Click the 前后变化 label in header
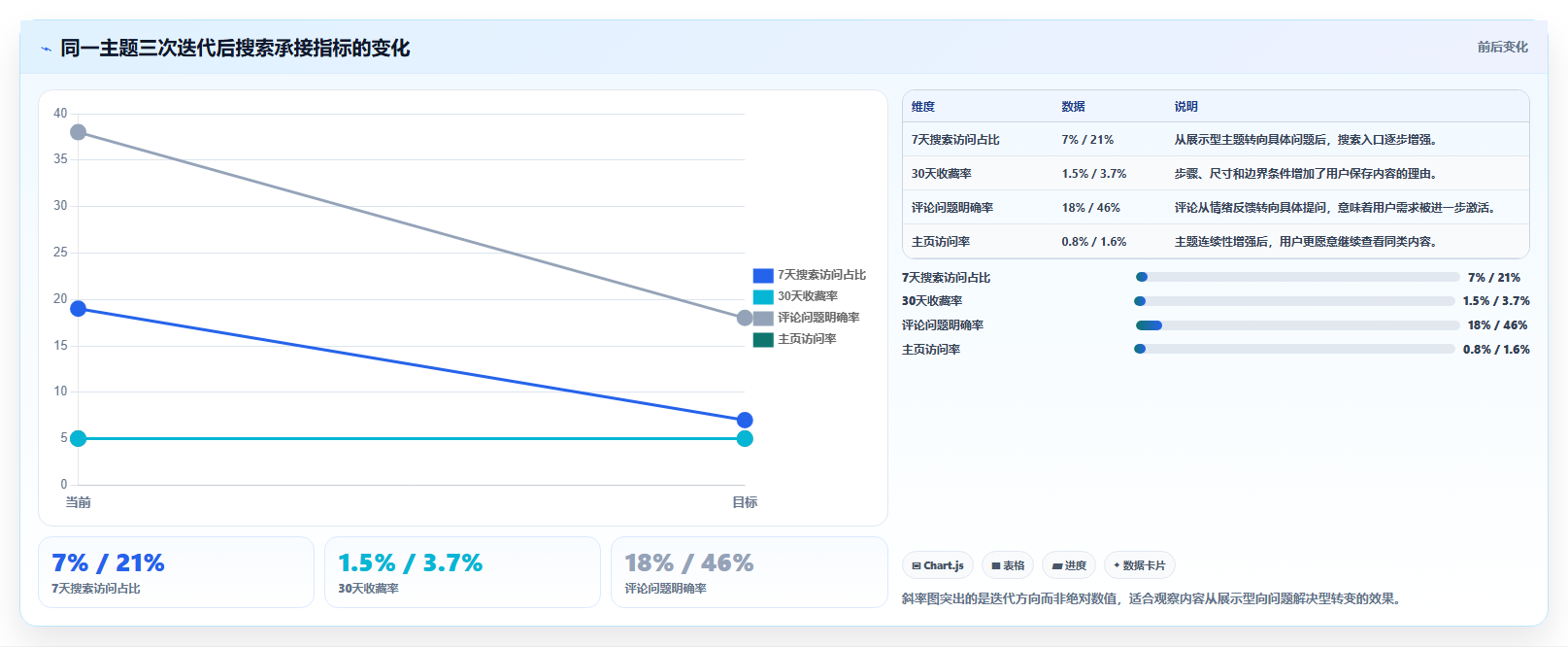Viewport: 1568px width, 647px height. 1502,47
